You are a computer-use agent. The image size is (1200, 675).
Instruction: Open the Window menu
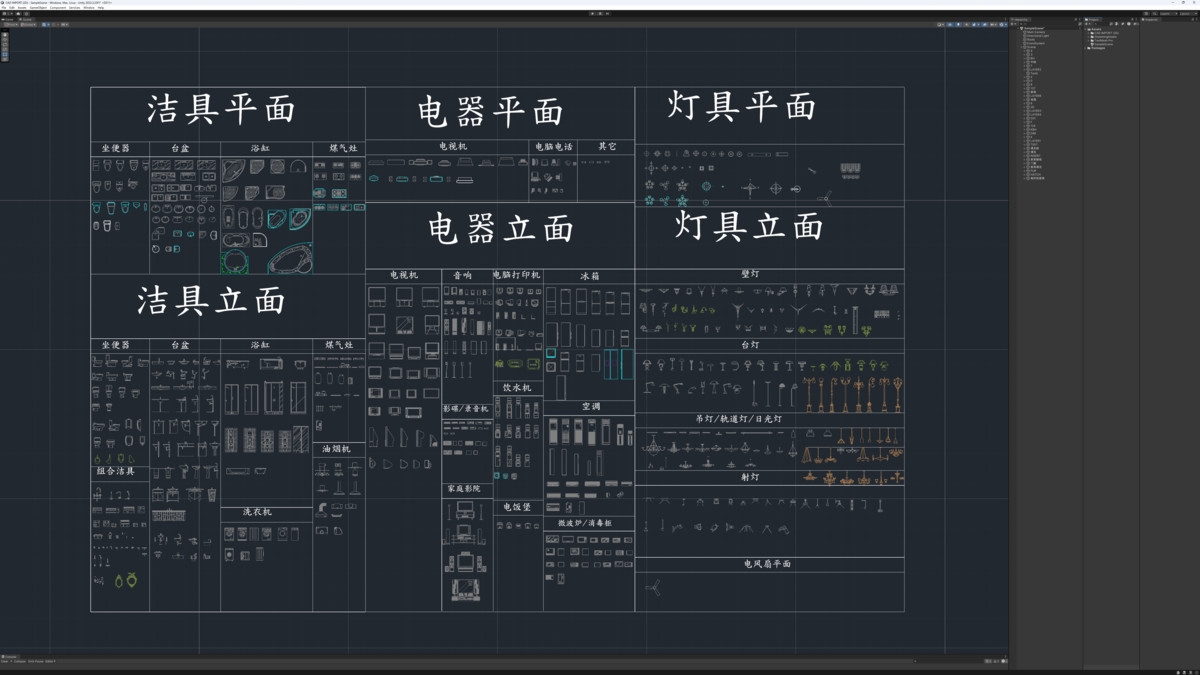[88, 8]
